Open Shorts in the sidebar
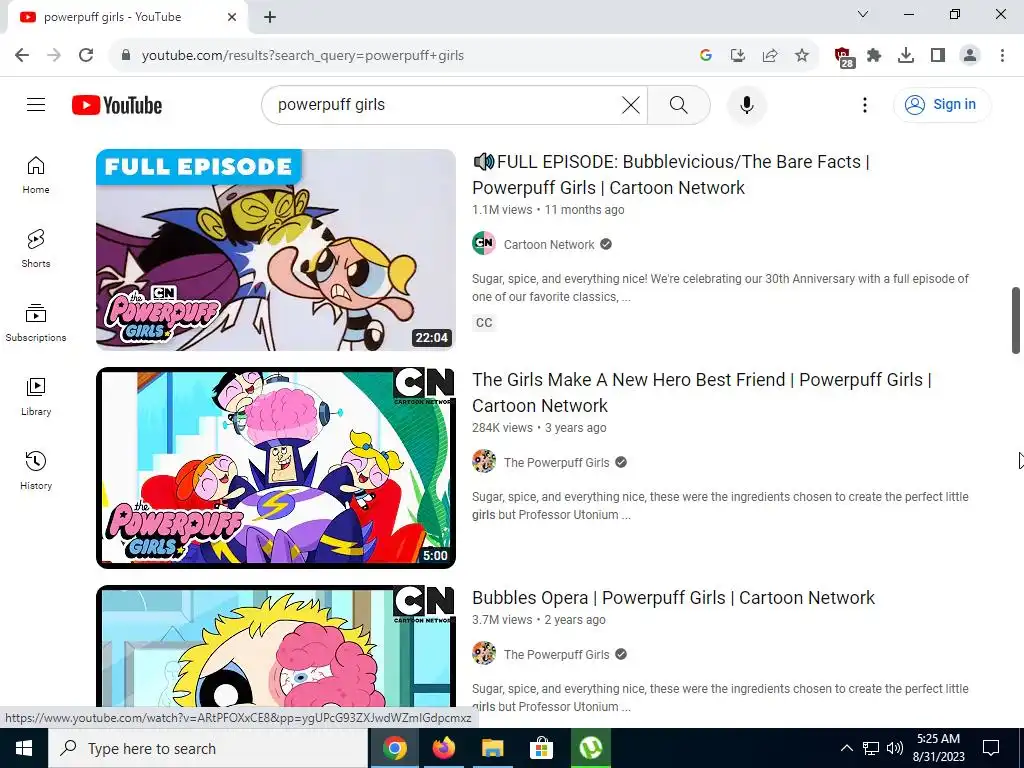The height and width of the screenshot is (768, 1024). 36,249
